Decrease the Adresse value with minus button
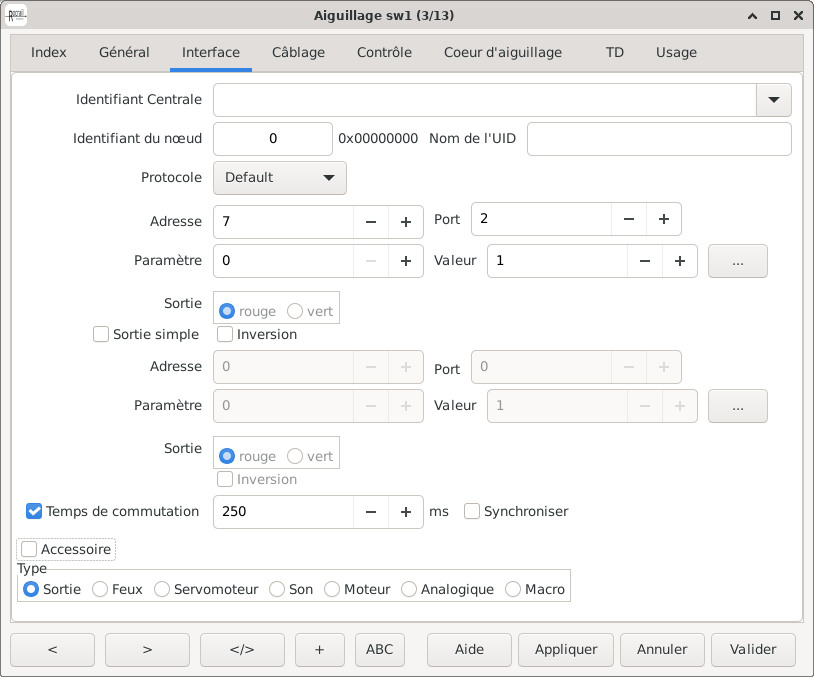 click(371, 222)
